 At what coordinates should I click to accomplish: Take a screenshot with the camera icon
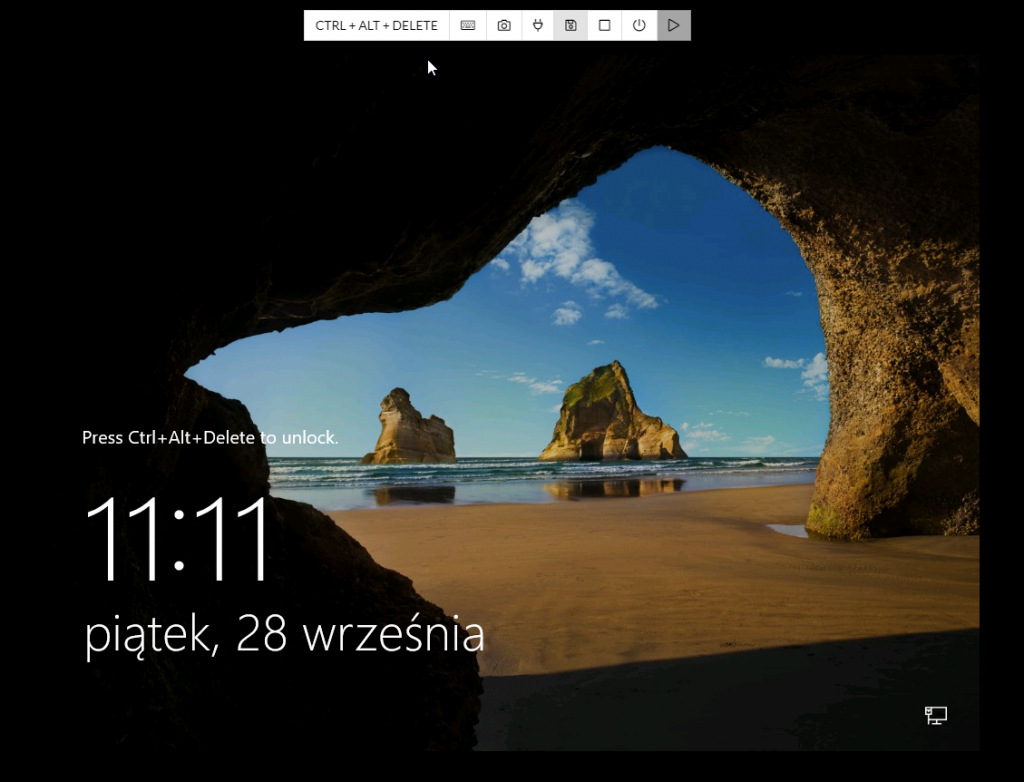(x=504, y=25)
